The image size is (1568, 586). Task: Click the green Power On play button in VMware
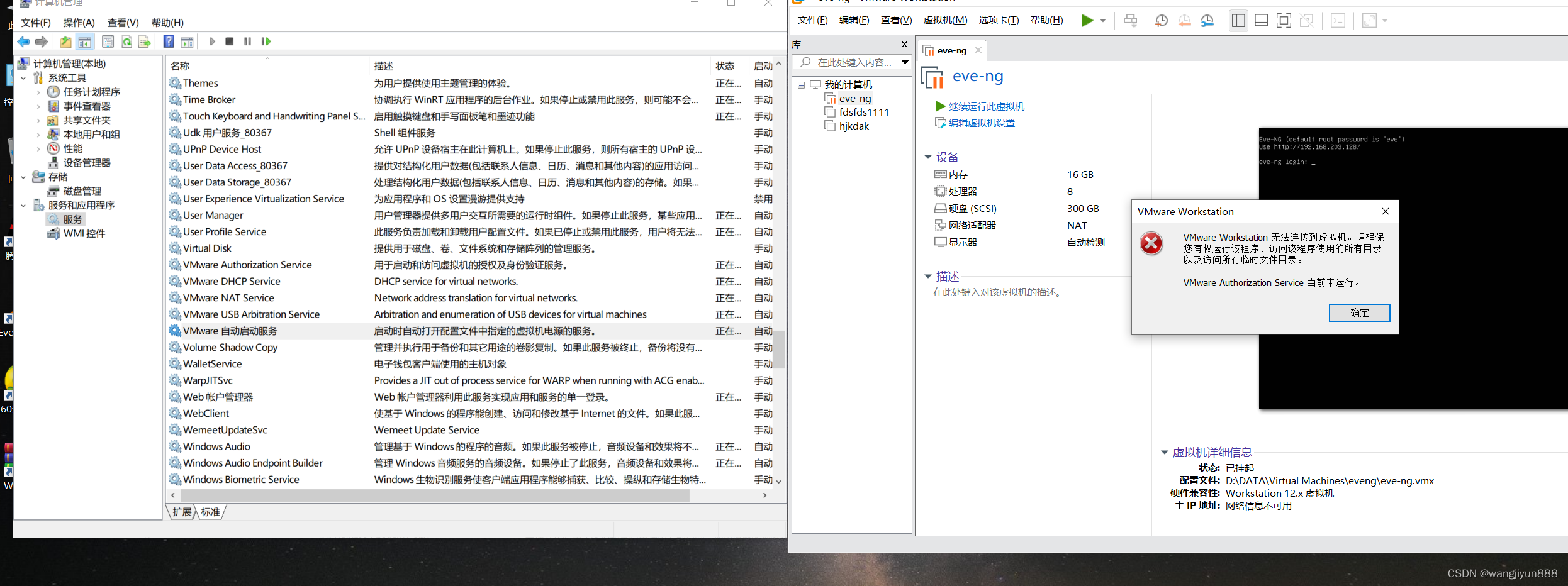click(x=1087, y=20)
